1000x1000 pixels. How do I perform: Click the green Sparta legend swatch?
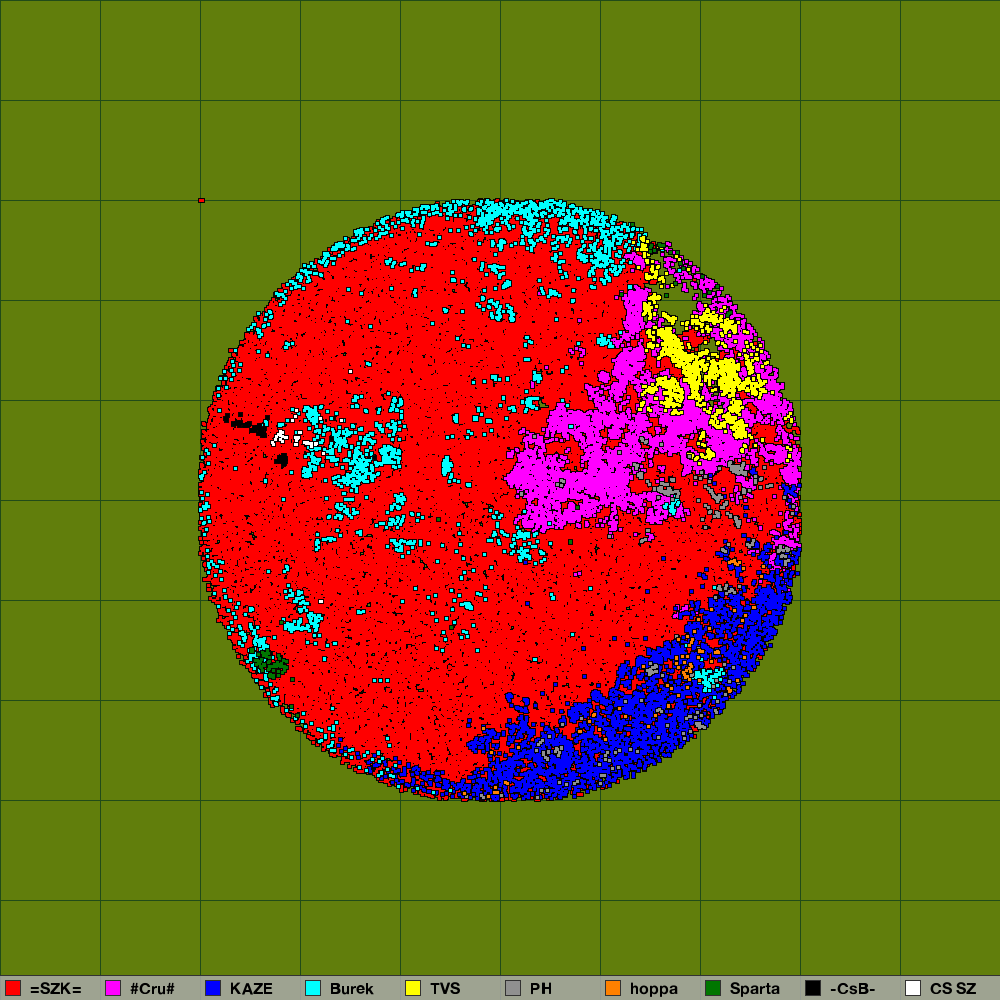pos(713,988)
